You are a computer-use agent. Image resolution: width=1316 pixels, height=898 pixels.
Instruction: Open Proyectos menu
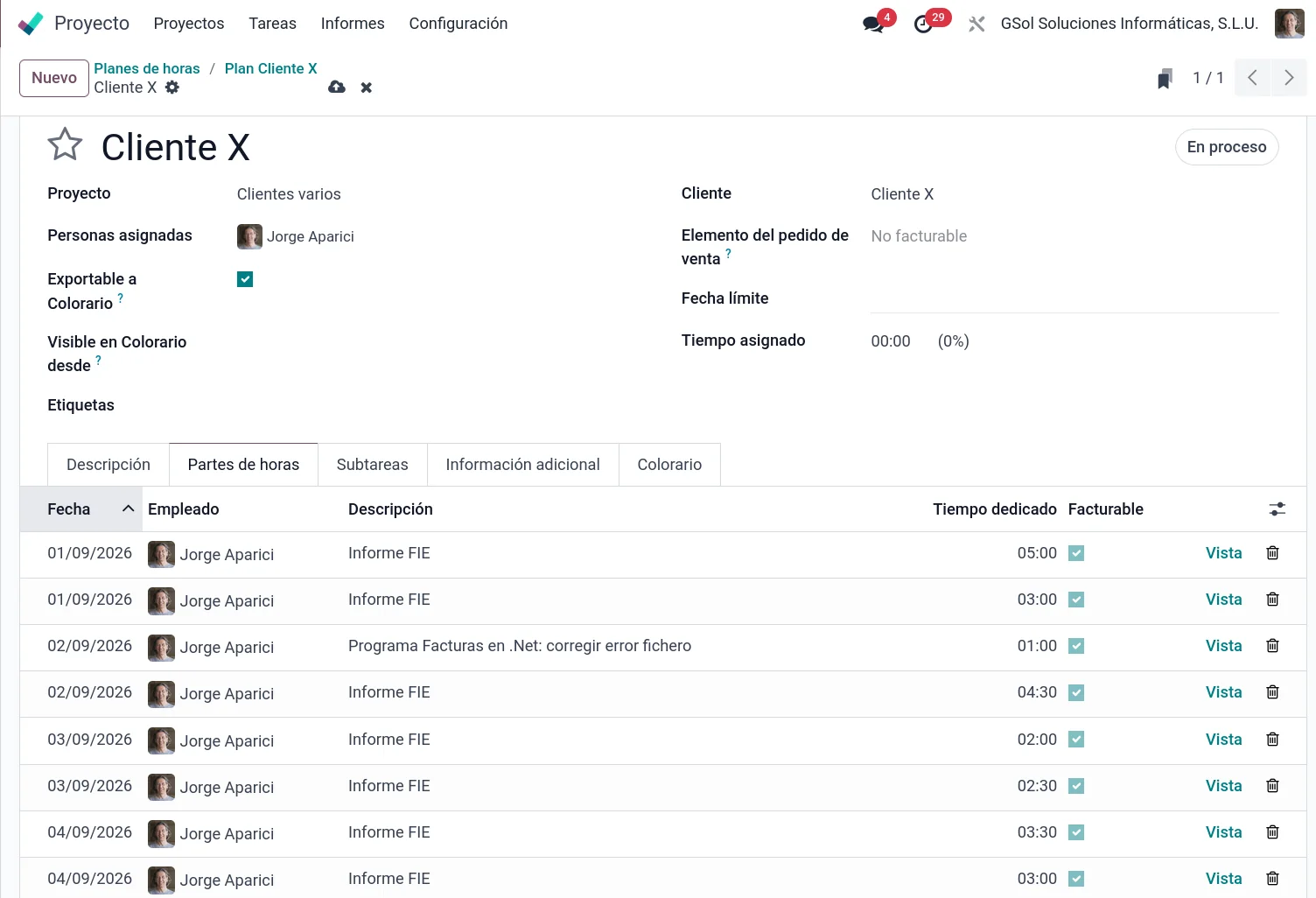click(x=189, y=24)
